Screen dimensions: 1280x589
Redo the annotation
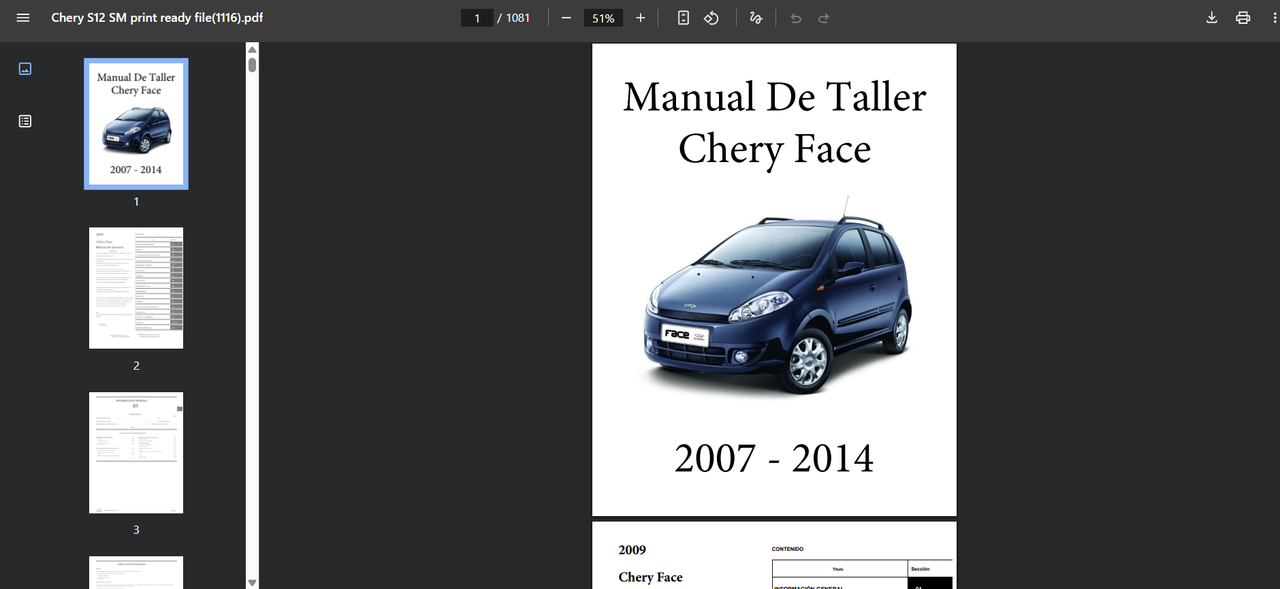(x=824, y=18)
